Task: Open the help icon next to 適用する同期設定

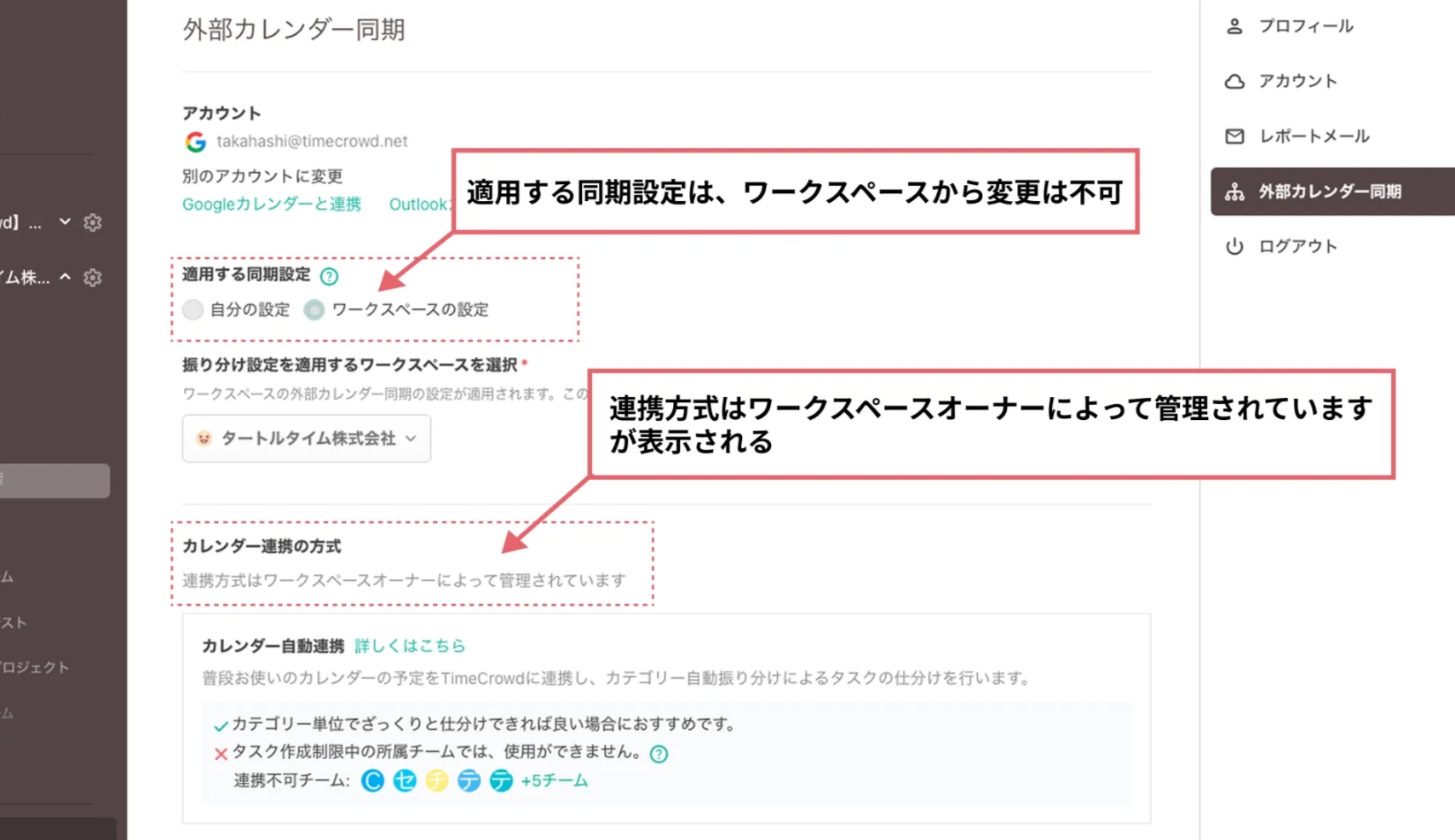Action: 330,275
